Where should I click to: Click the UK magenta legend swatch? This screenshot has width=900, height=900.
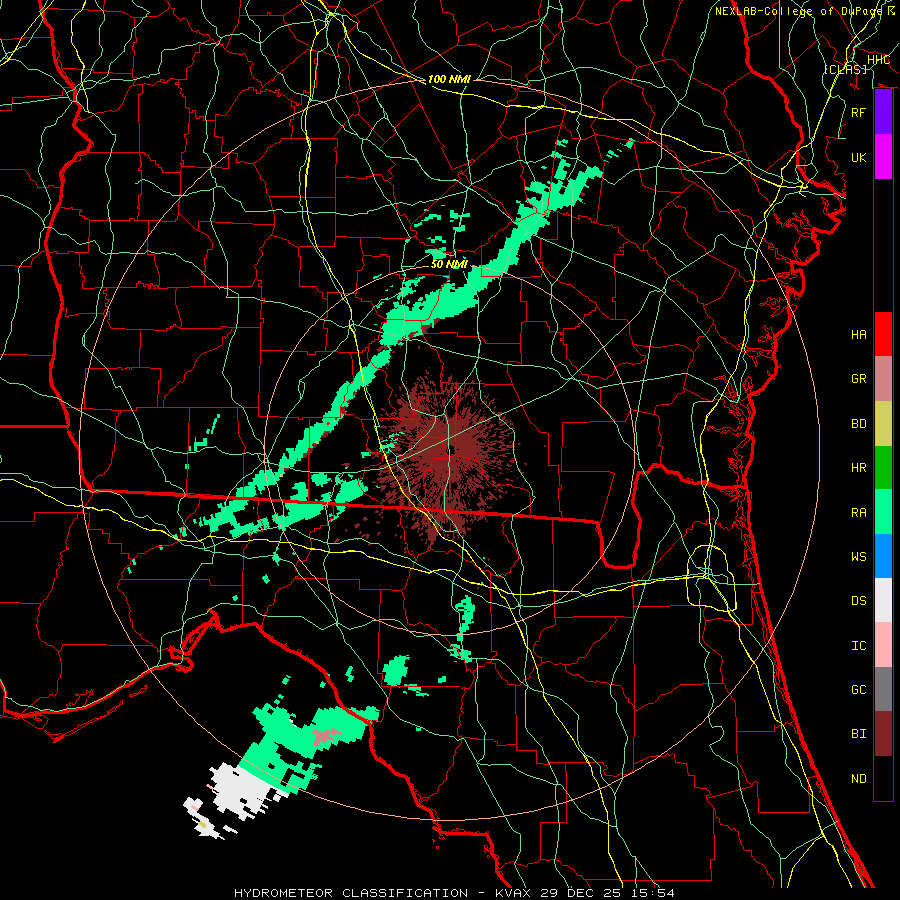pos(883,157)
